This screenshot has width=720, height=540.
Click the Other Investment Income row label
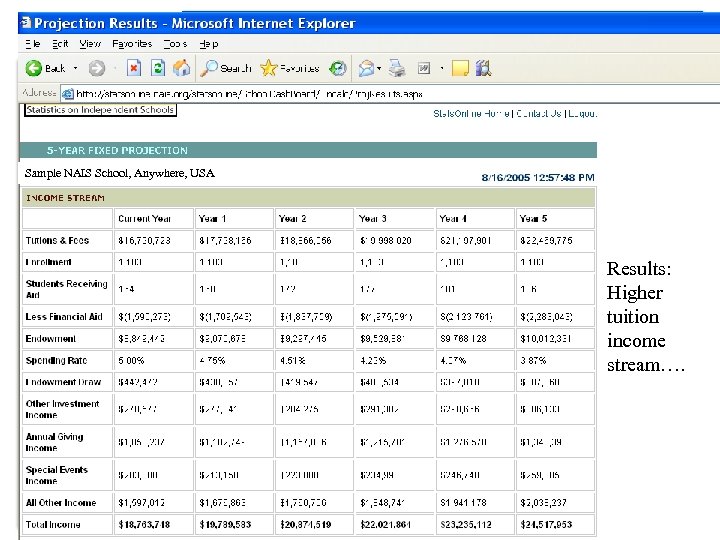coord(62,409)
